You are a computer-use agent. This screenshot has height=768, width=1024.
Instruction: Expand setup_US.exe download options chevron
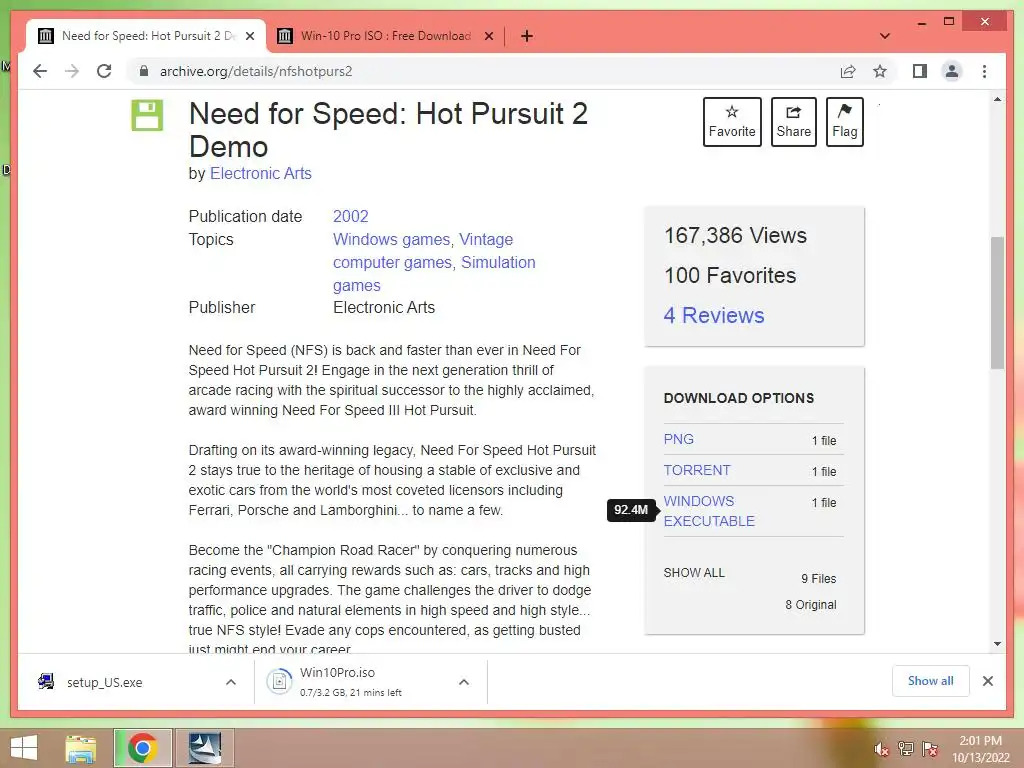[231, 682]
